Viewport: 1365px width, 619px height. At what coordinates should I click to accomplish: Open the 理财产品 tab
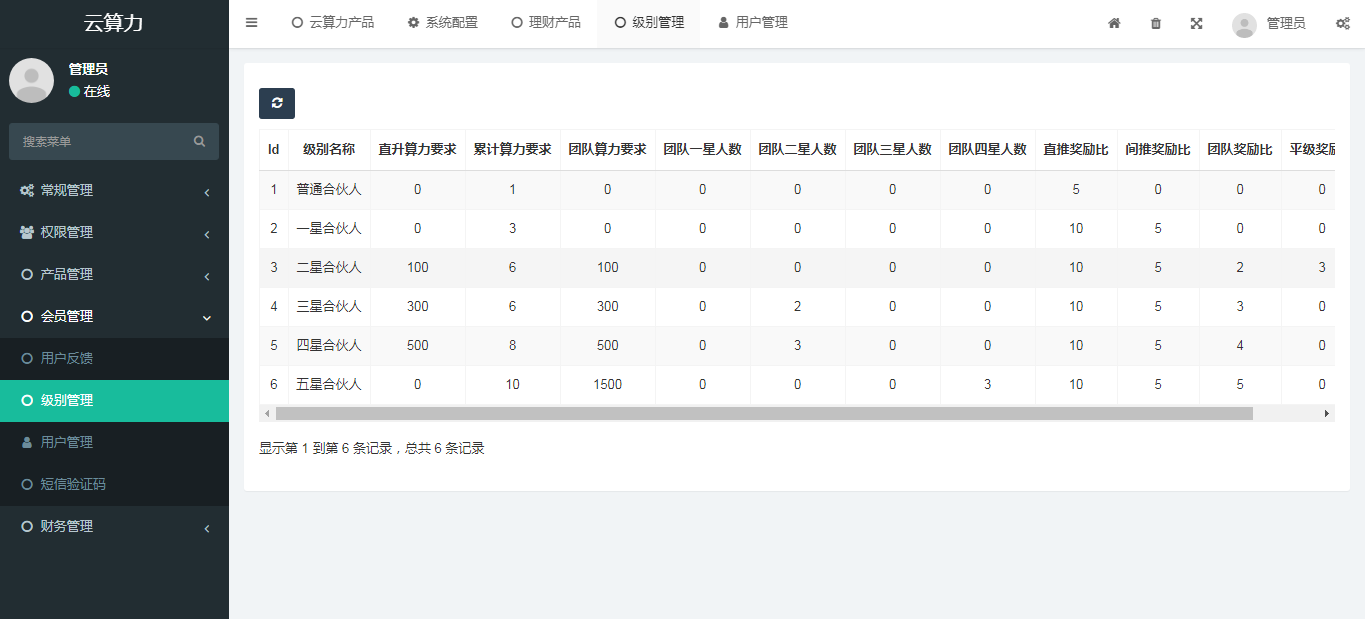547,22
